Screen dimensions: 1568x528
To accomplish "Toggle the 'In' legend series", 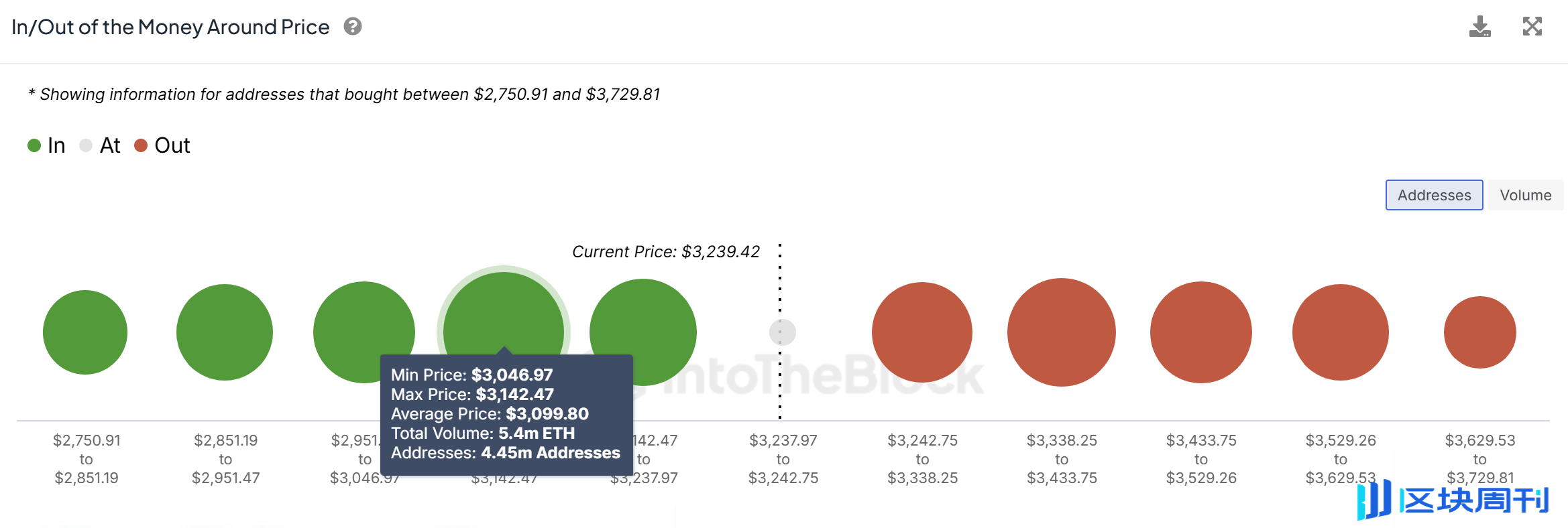I will [x=47, y=145].
